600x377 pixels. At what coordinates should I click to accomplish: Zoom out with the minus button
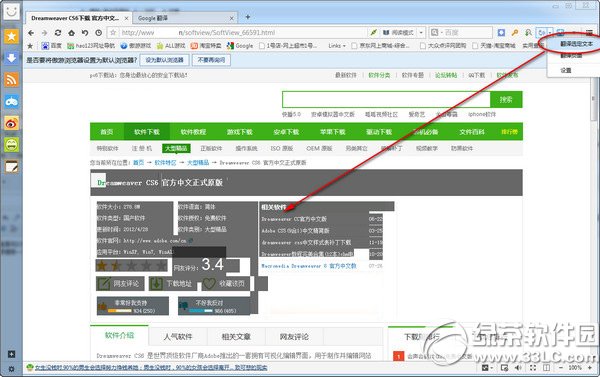tap(561, 368)
